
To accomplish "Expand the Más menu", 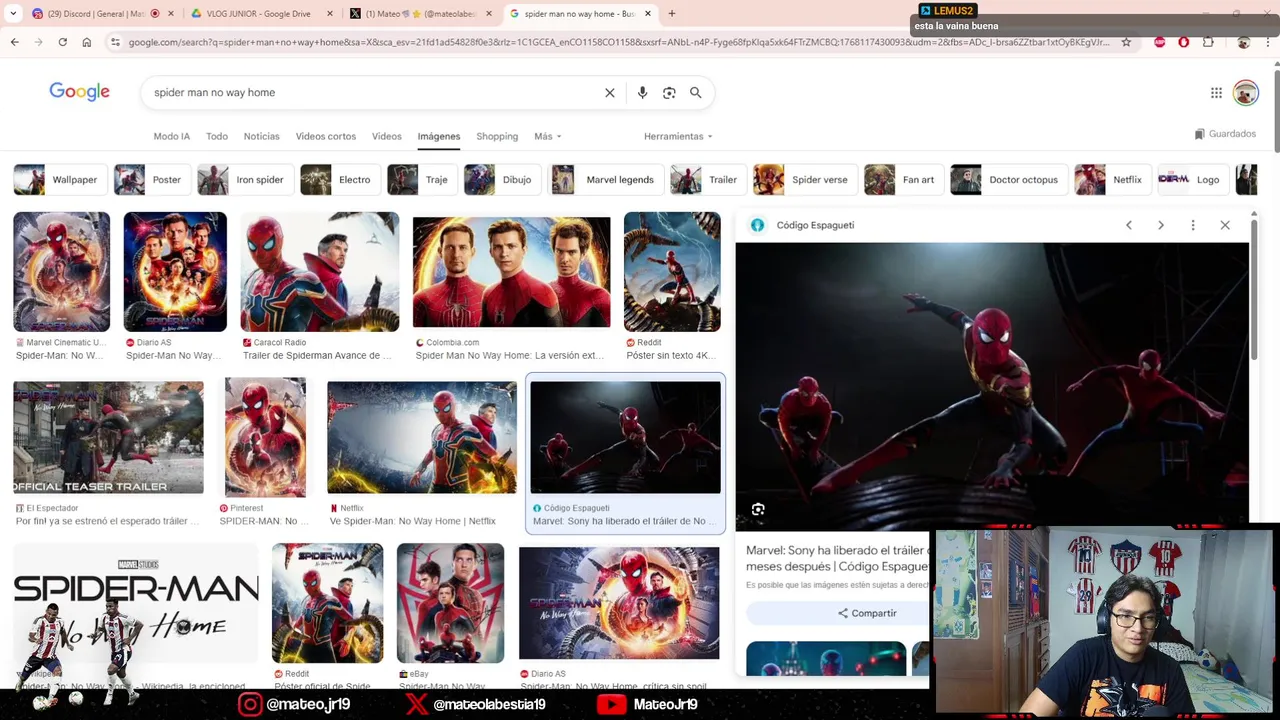I will pos(548,136).
